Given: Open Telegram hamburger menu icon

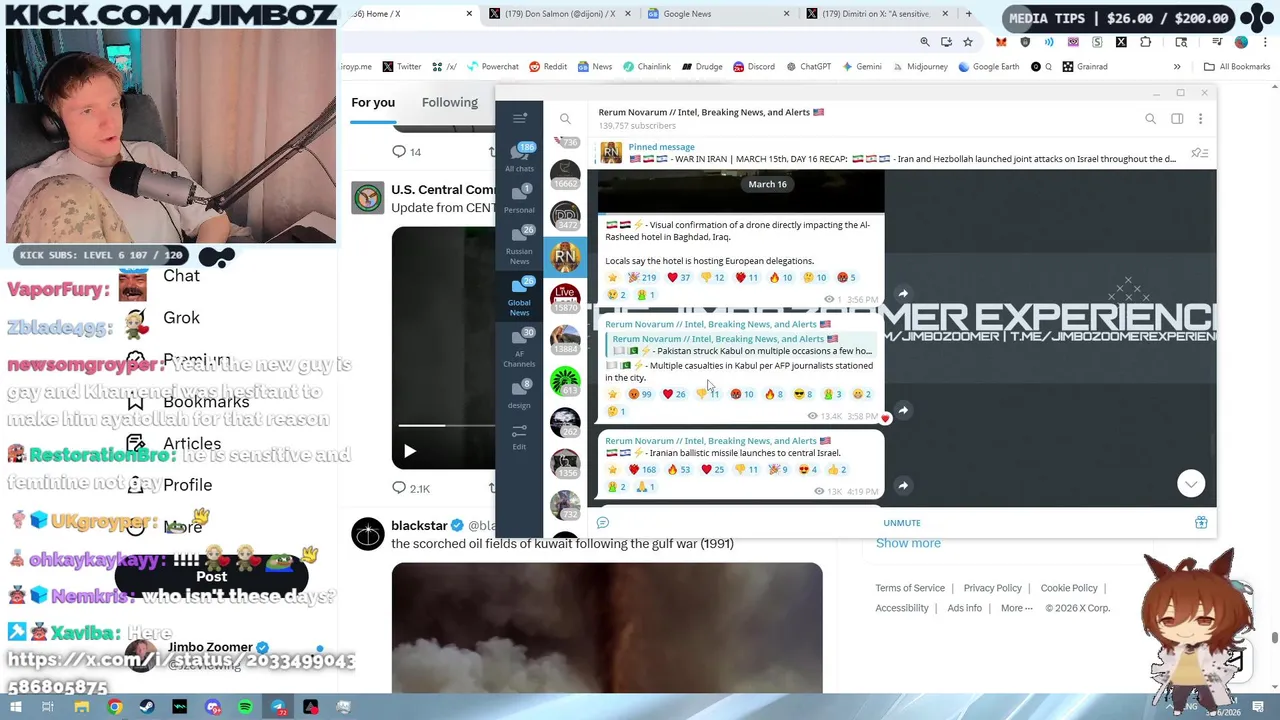Looking at the screenshot, I should (x=519, y=118).
